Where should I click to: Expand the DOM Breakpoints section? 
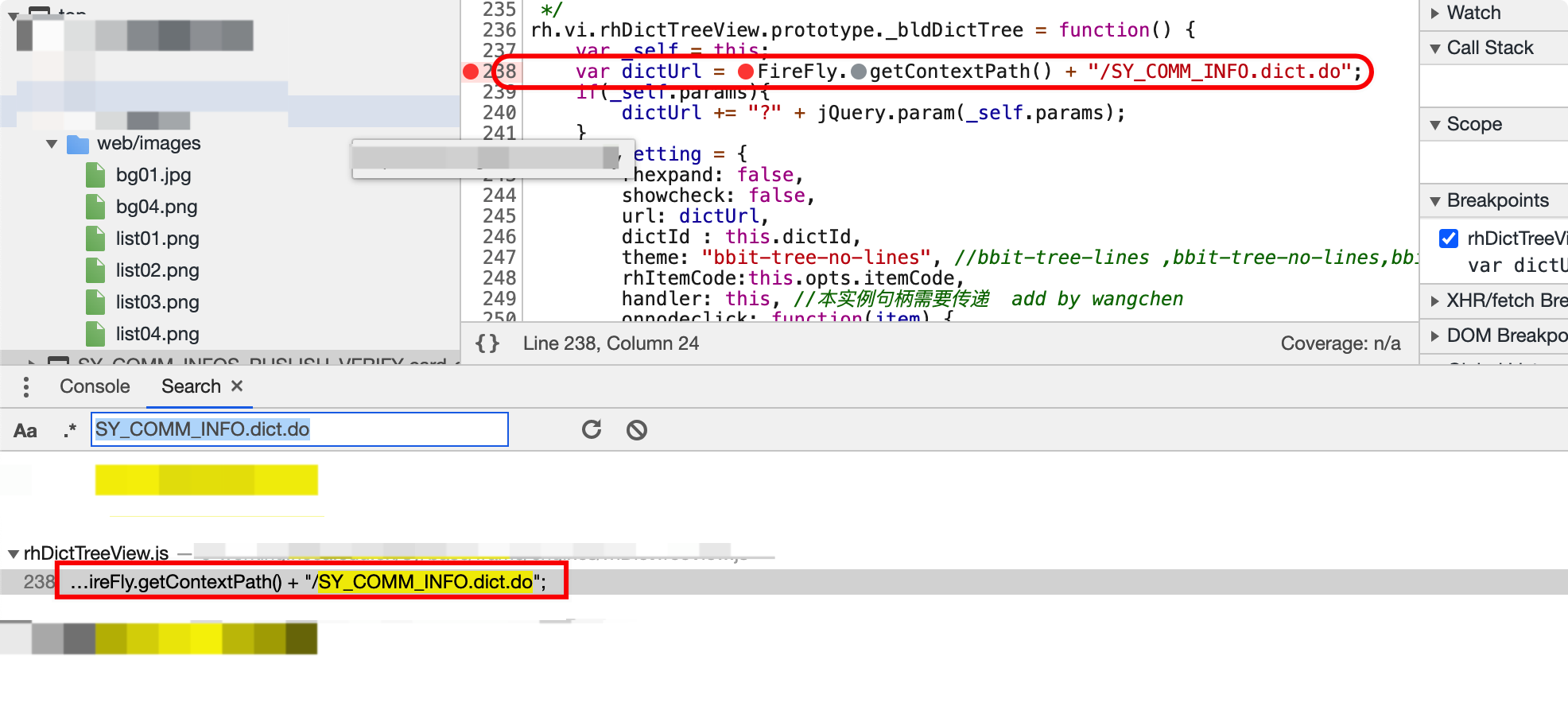coord(1435,336)
